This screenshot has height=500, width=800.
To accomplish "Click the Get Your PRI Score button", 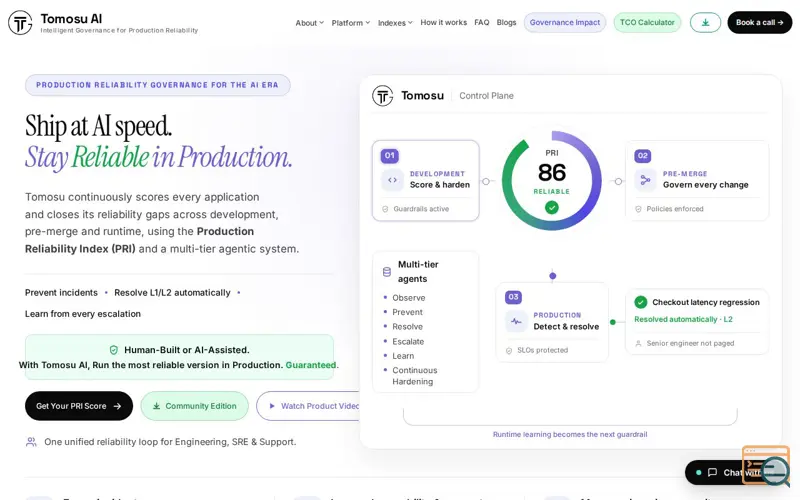I will click(79, 406).
